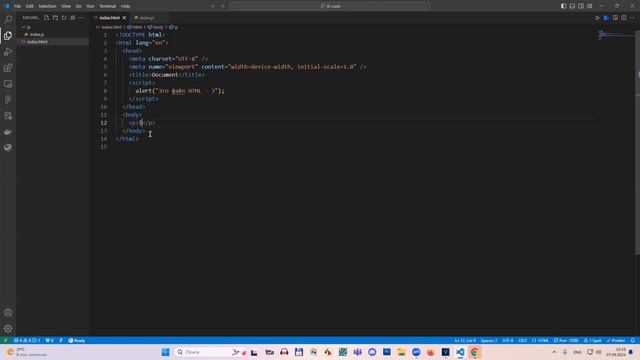Change file encoding UTF-8
Image resolution: width=640 pixels, height=360 pixels.
(507, 340)
